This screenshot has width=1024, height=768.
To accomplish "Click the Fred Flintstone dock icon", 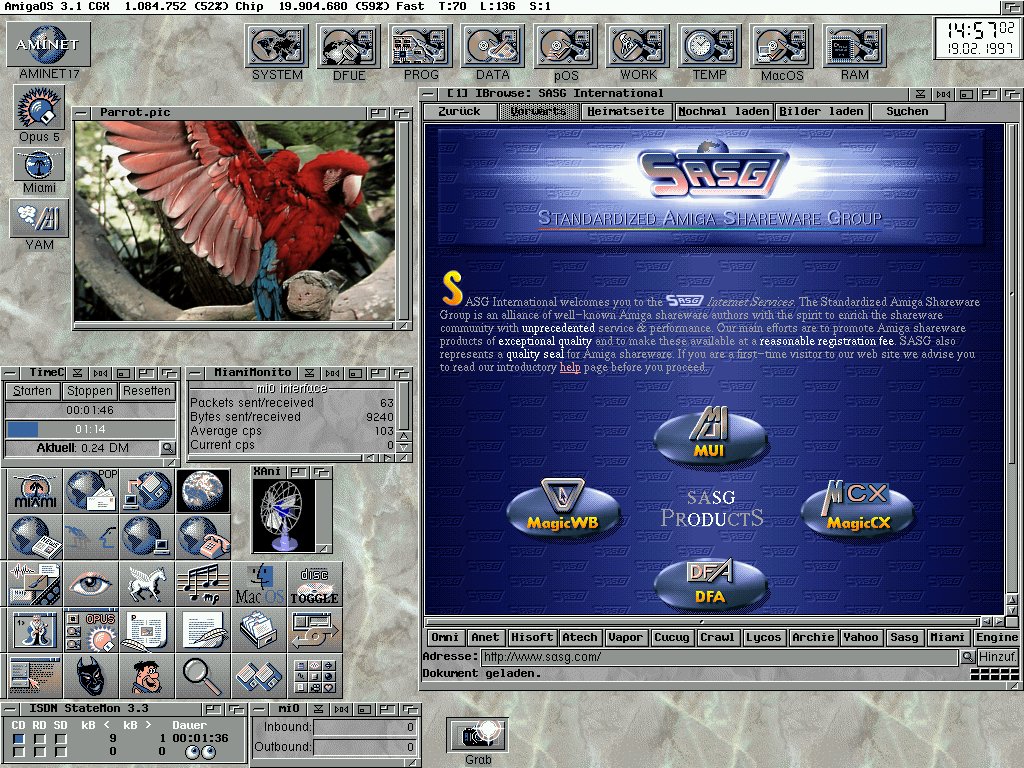I will tap(146, 676).
